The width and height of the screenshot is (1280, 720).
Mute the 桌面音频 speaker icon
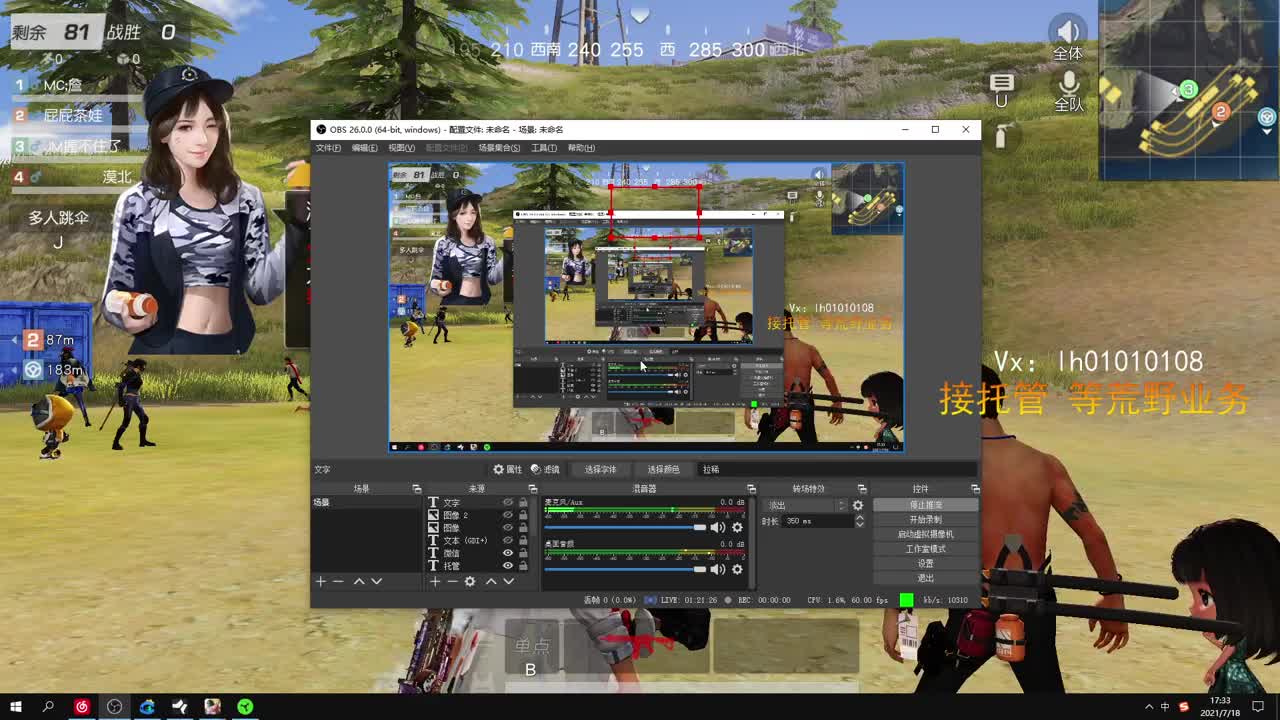(717, 569)
